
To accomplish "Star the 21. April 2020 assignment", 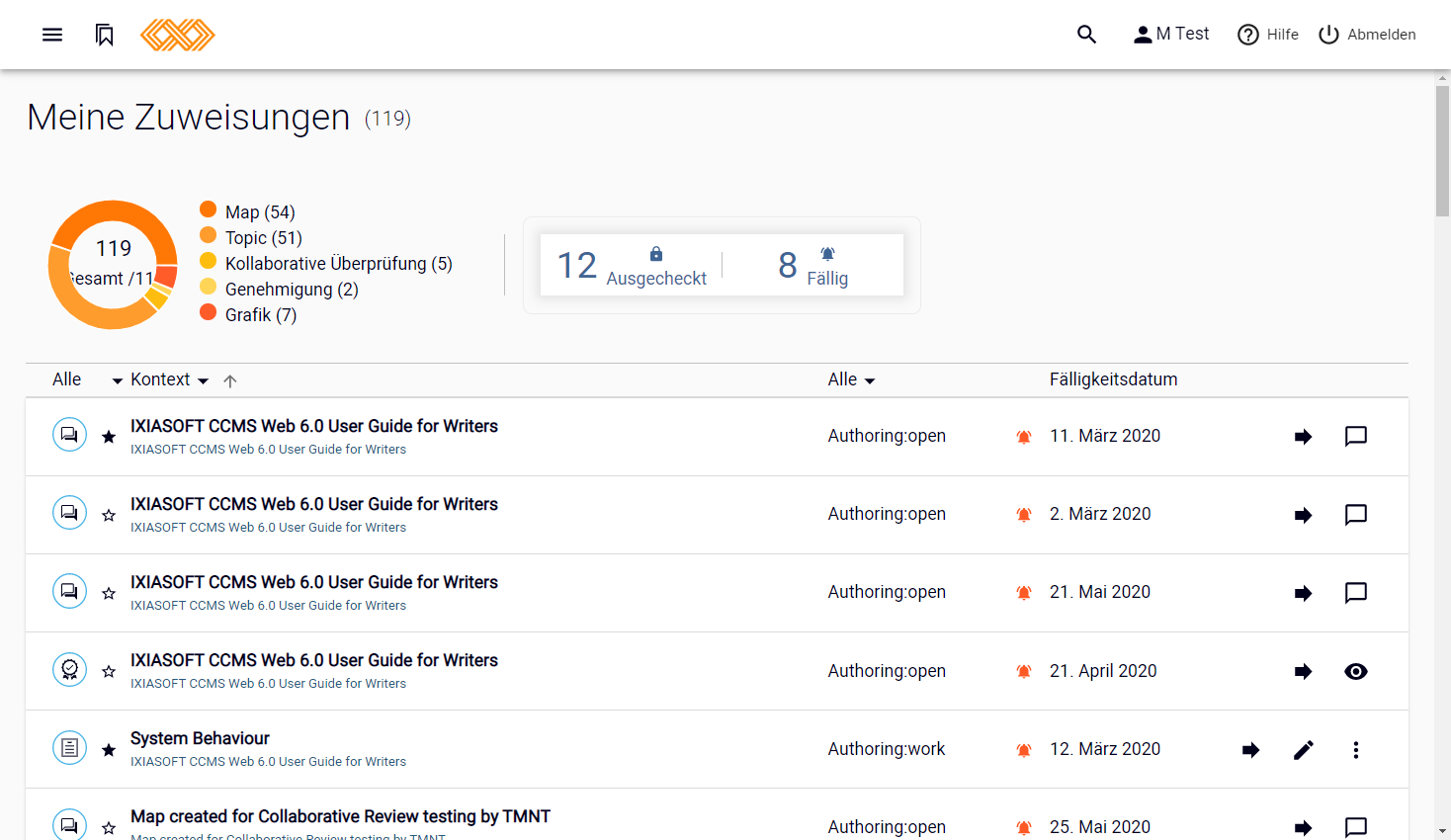I will (x=109, y=671).
